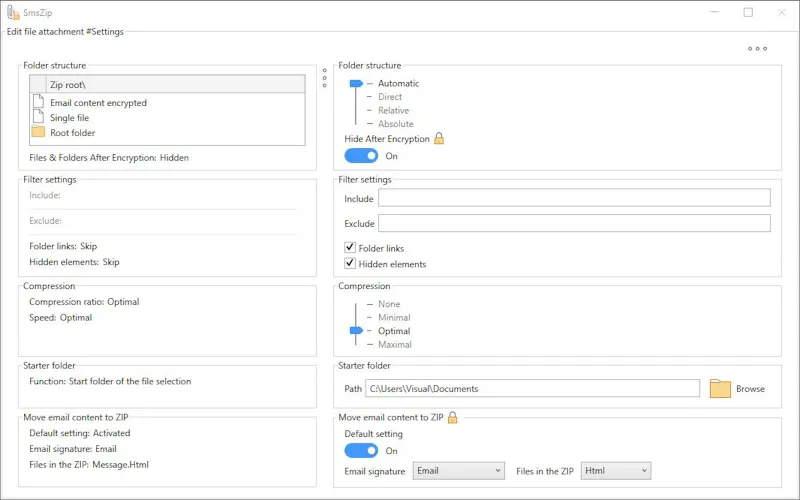Click the SmsZip app icon in title bar
The height and width of the screenshot is (500, 800).
(x=13, y=12)
